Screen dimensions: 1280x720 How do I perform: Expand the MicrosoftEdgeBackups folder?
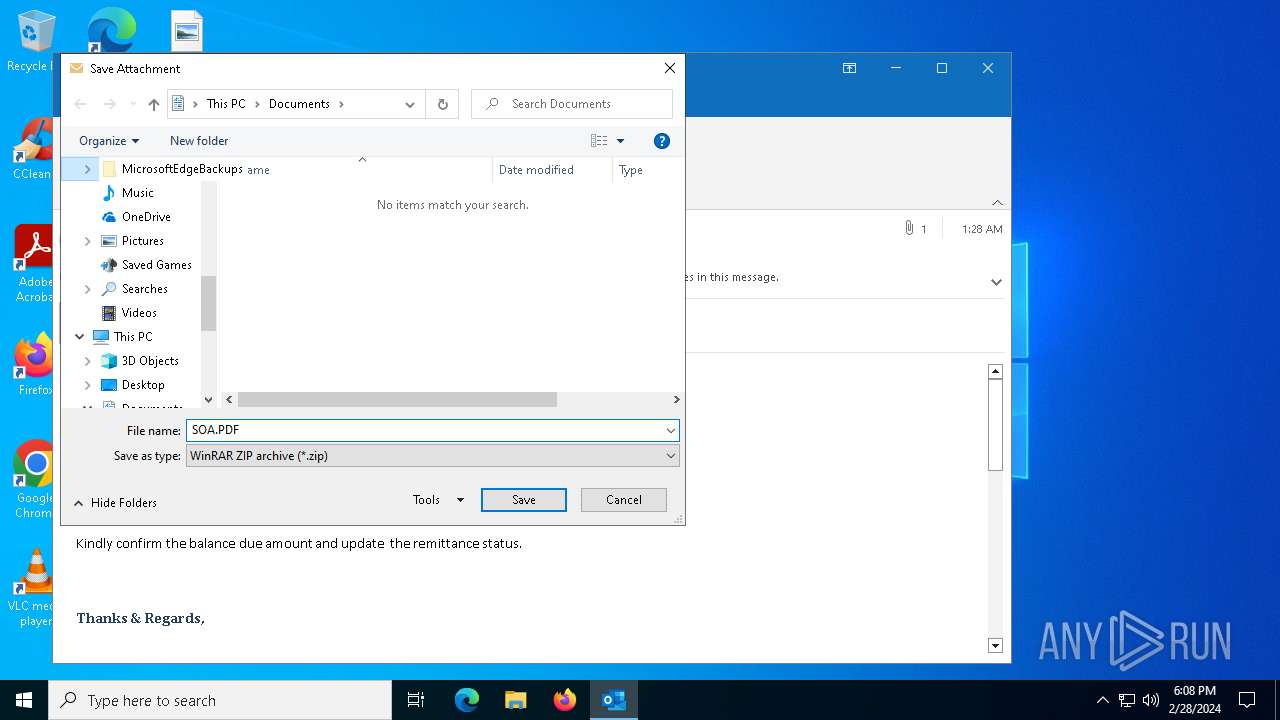[x=87, y=169]
